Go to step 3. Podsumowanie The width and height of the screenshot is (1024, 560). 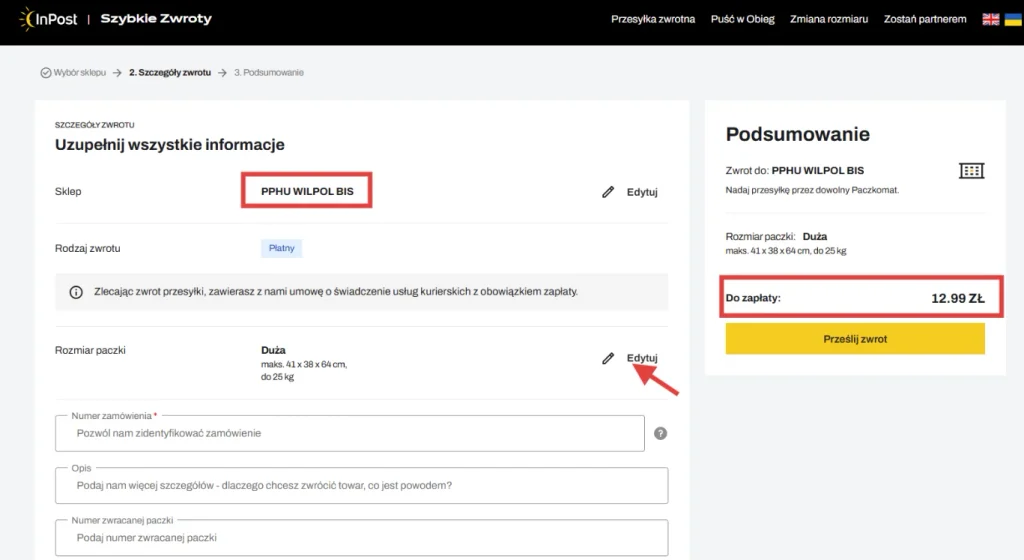[x=269, y=72]
